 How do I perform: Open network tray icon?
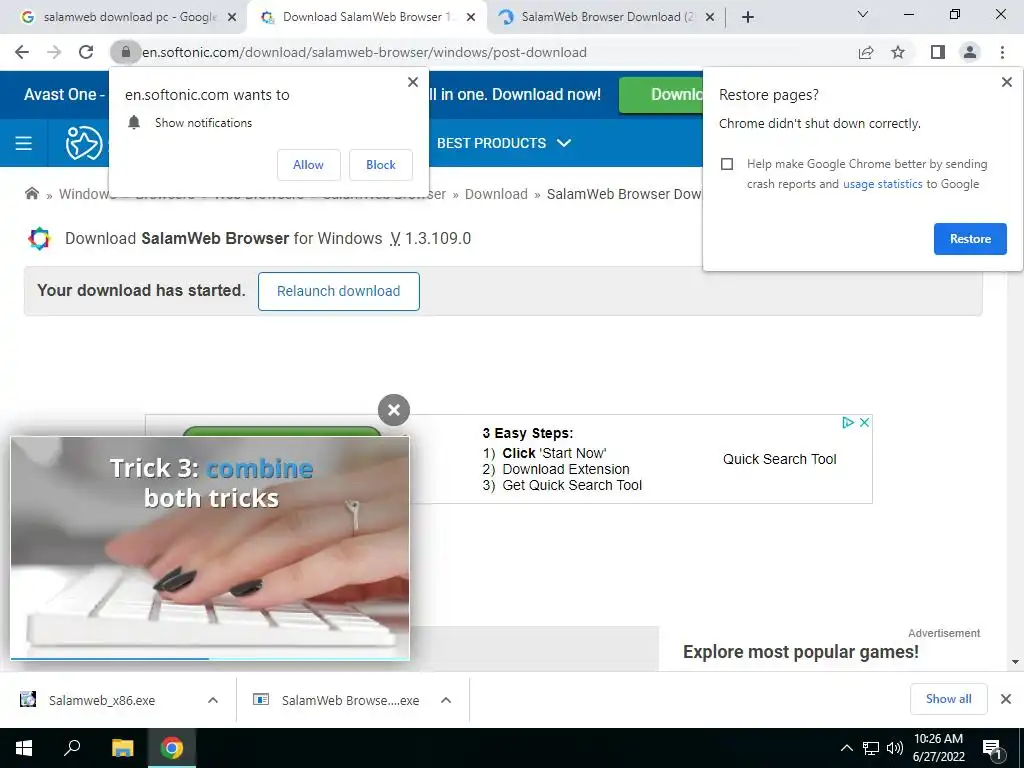(871, 748)
